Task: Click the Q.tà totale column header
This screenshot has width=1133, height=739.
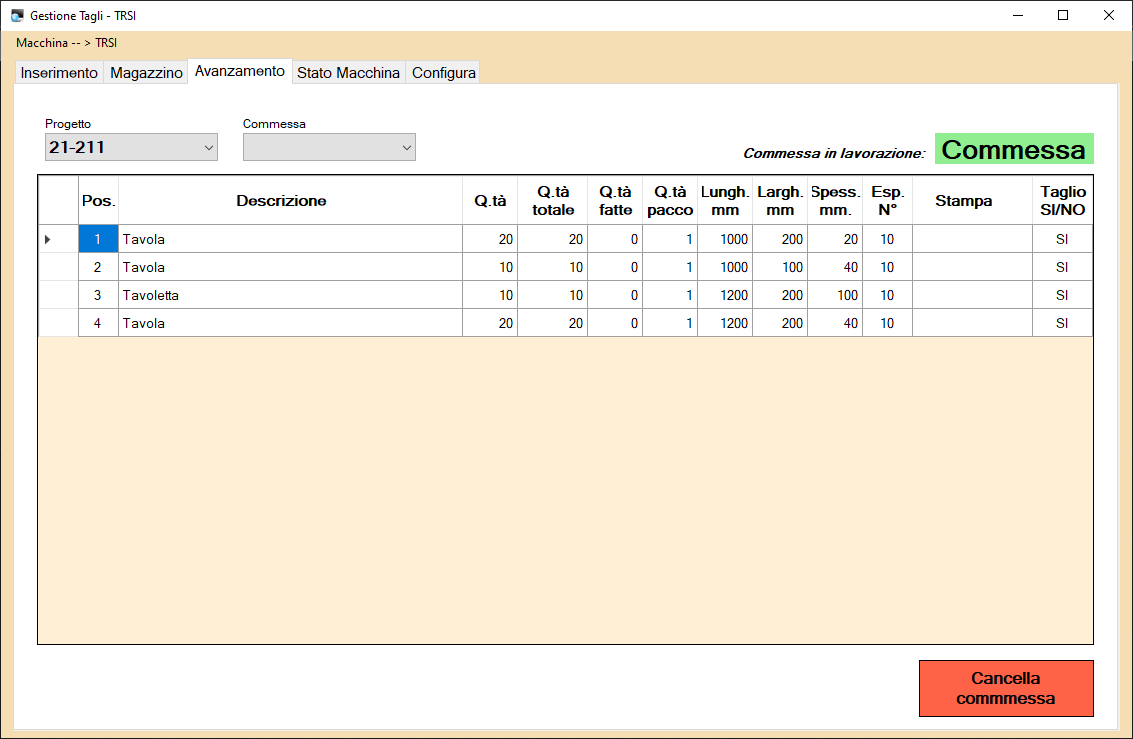Action: [552, 201]
